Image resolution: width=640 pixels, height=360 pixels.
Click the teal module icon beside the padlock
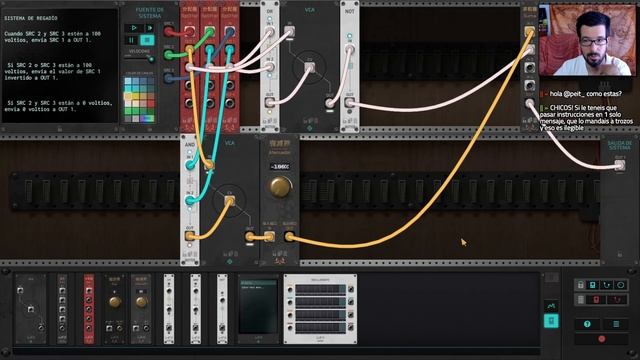[593, 285]
